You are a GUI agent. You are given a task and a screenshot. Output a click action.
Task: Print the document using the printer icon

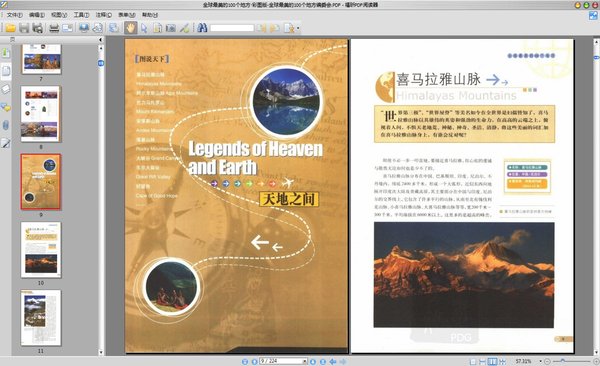pos(54,28)
